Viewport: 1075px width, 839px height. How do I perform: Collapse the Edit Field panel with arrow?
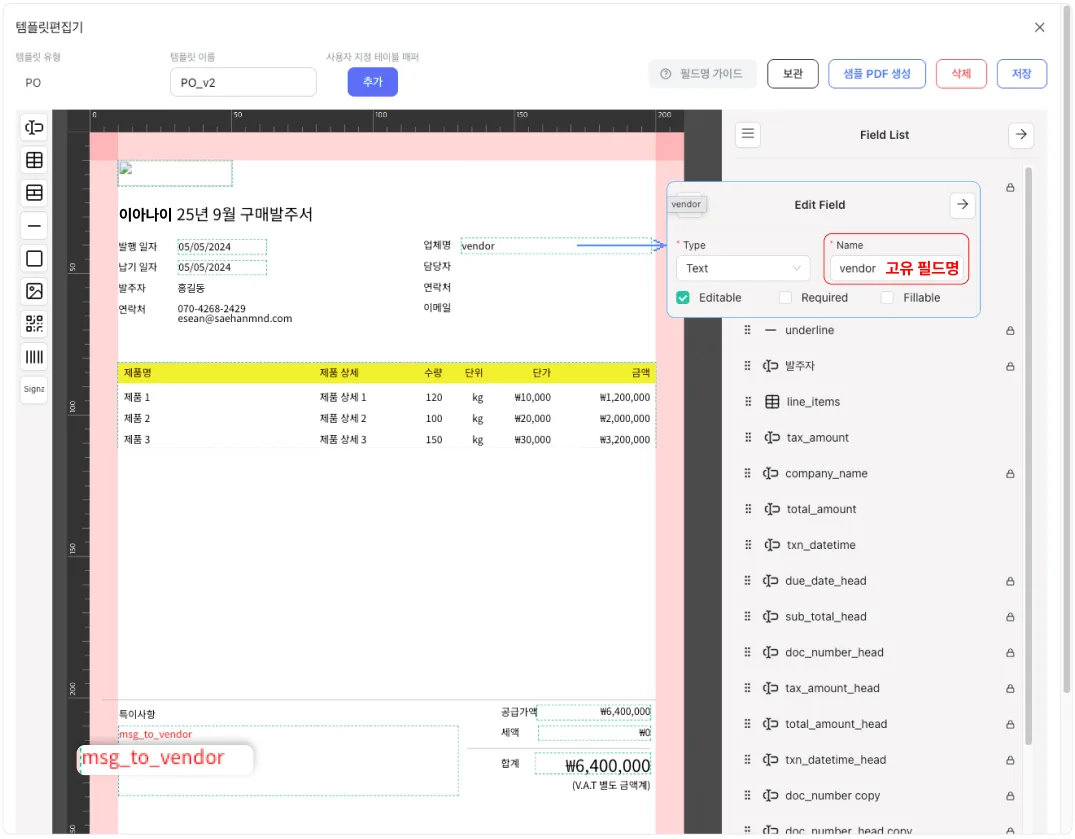[x=962, y=204]
